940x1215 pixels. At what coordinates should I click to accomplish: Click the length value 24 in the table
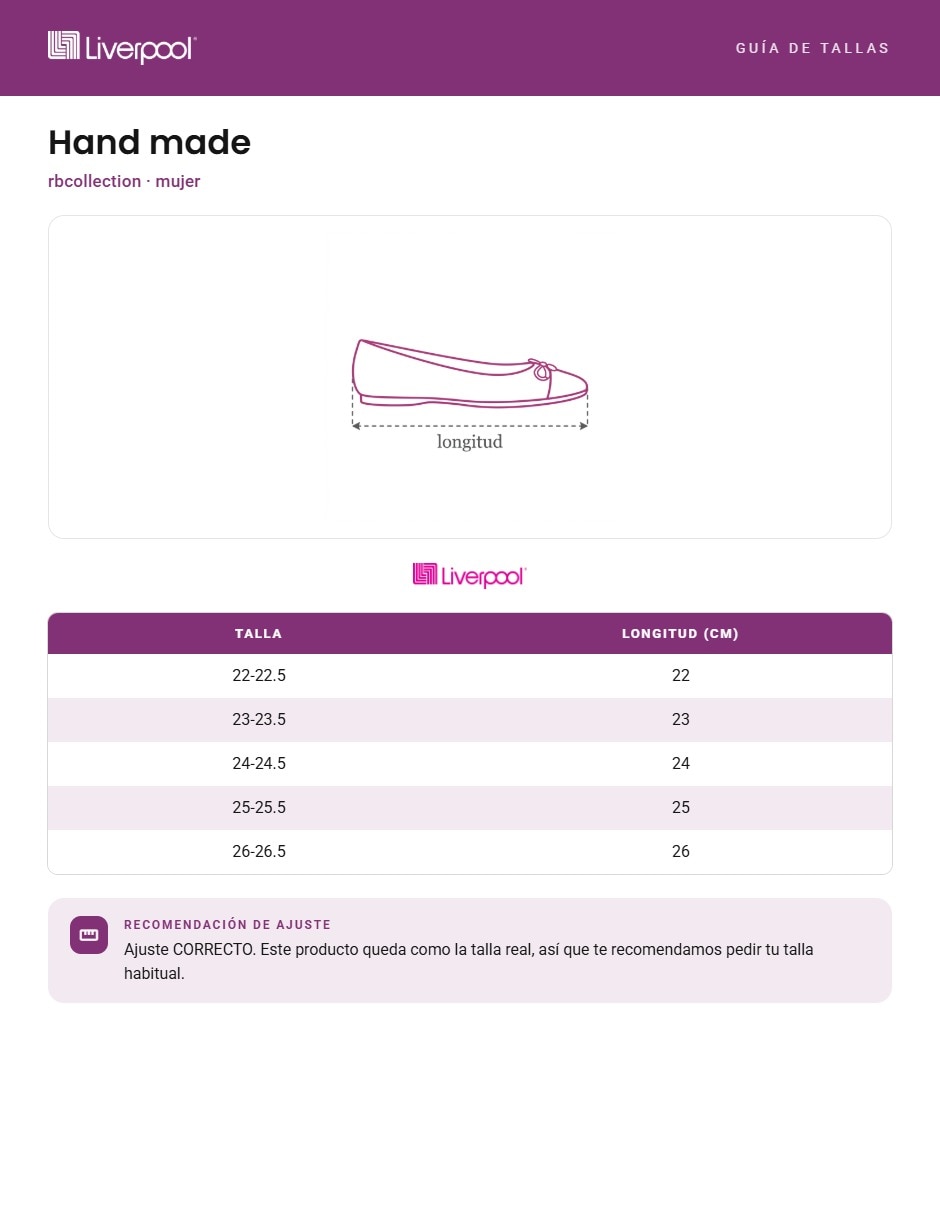pos(681,764)
